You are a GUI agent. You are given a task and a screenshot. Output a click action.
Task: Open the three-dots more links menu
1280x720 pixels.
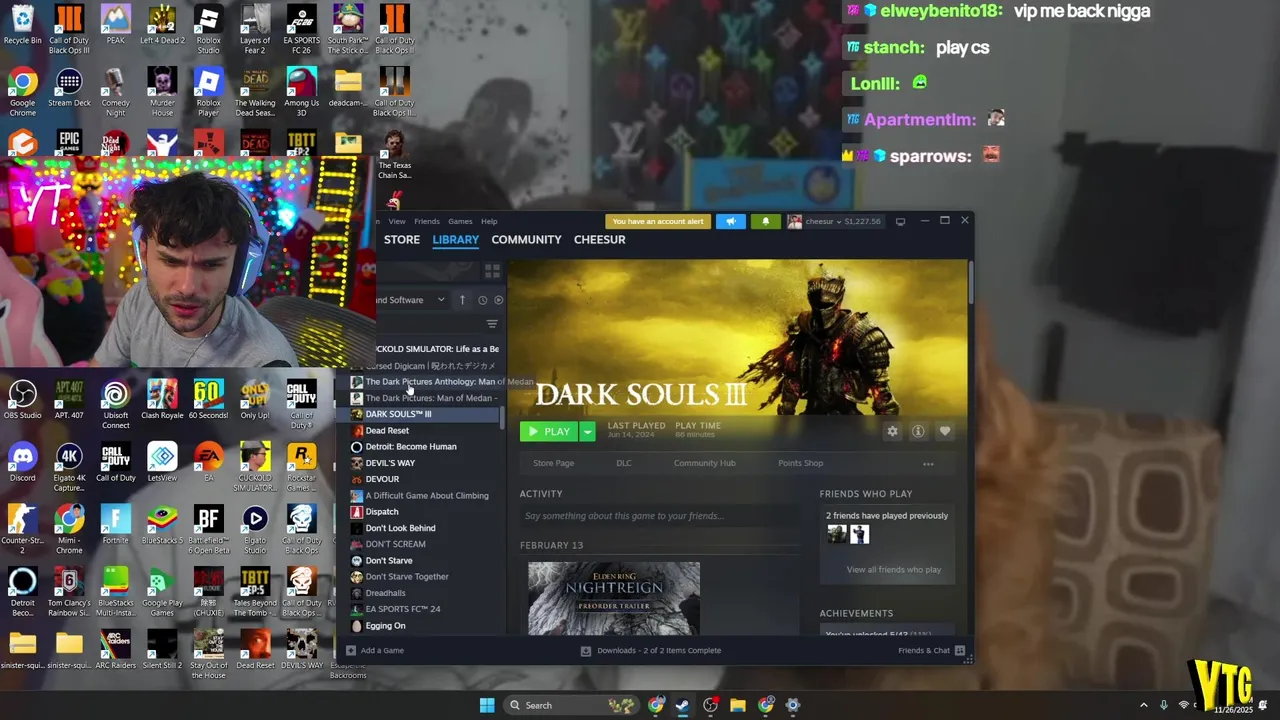pyautogui.click(x=928, y=464)
